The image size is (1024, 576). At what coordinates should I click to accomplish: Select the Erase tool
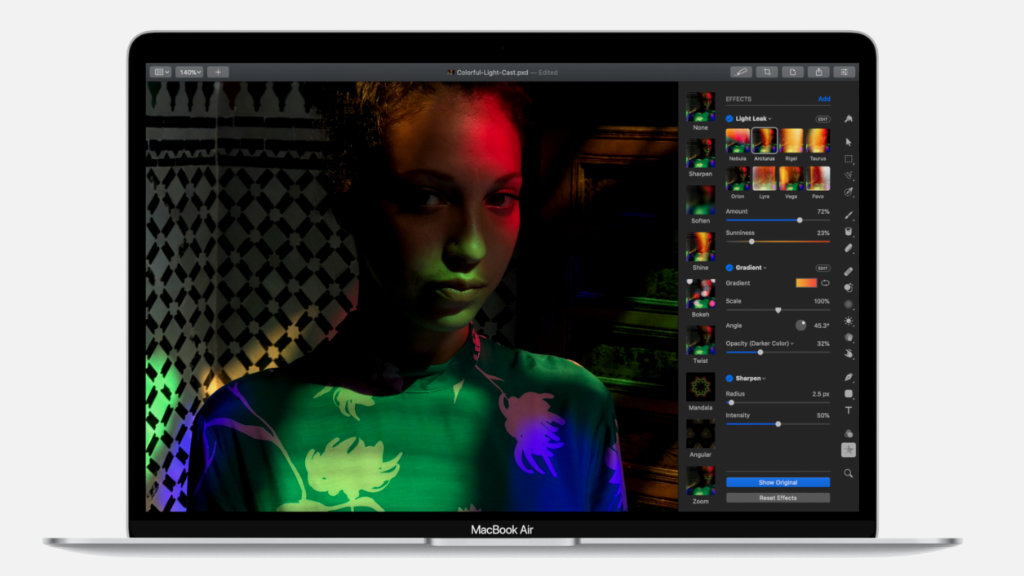coord(848,248)
